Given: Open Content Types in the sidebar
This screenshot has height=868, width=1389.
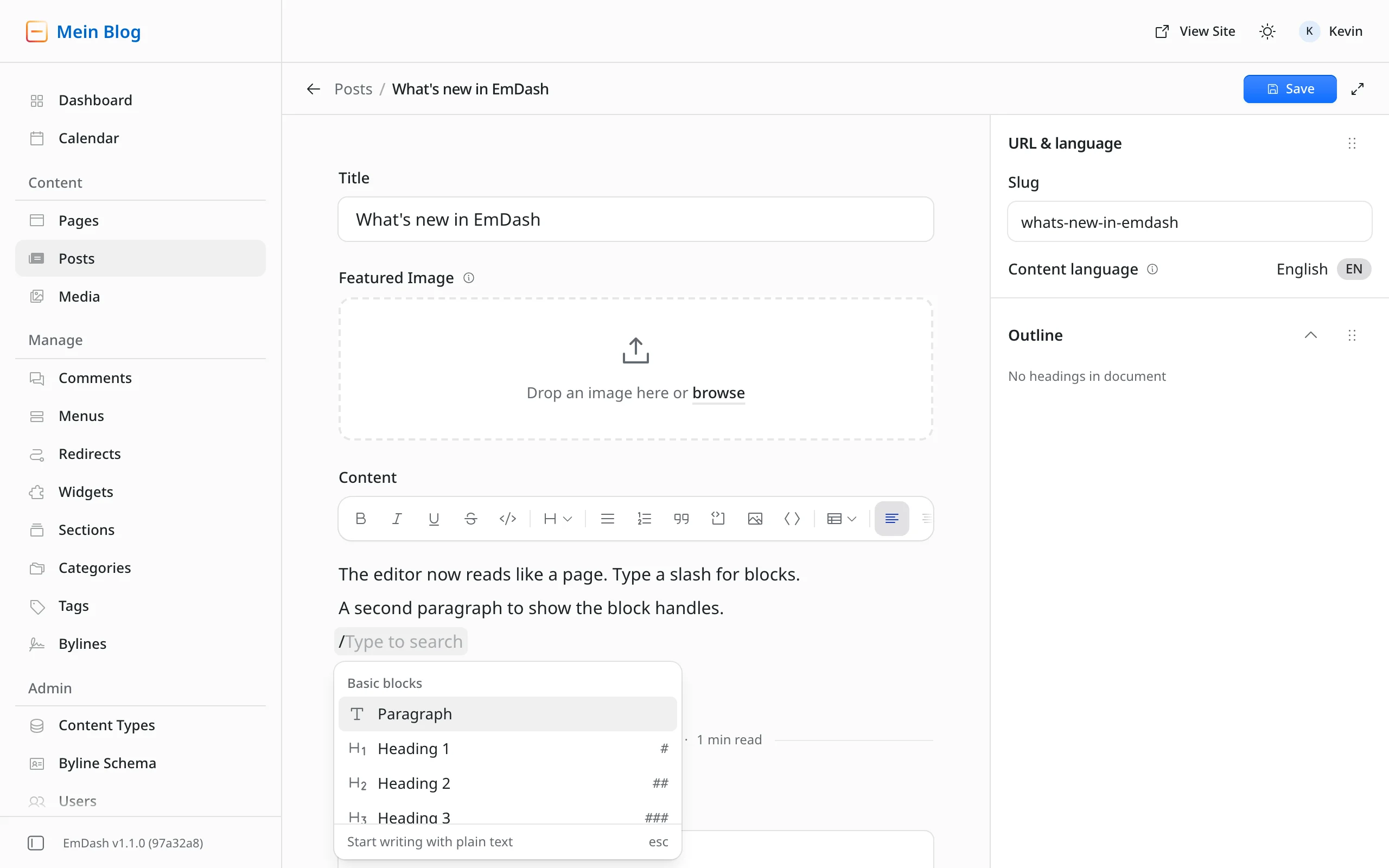Looking at the screenshot, I should click(x=140, y=725).
